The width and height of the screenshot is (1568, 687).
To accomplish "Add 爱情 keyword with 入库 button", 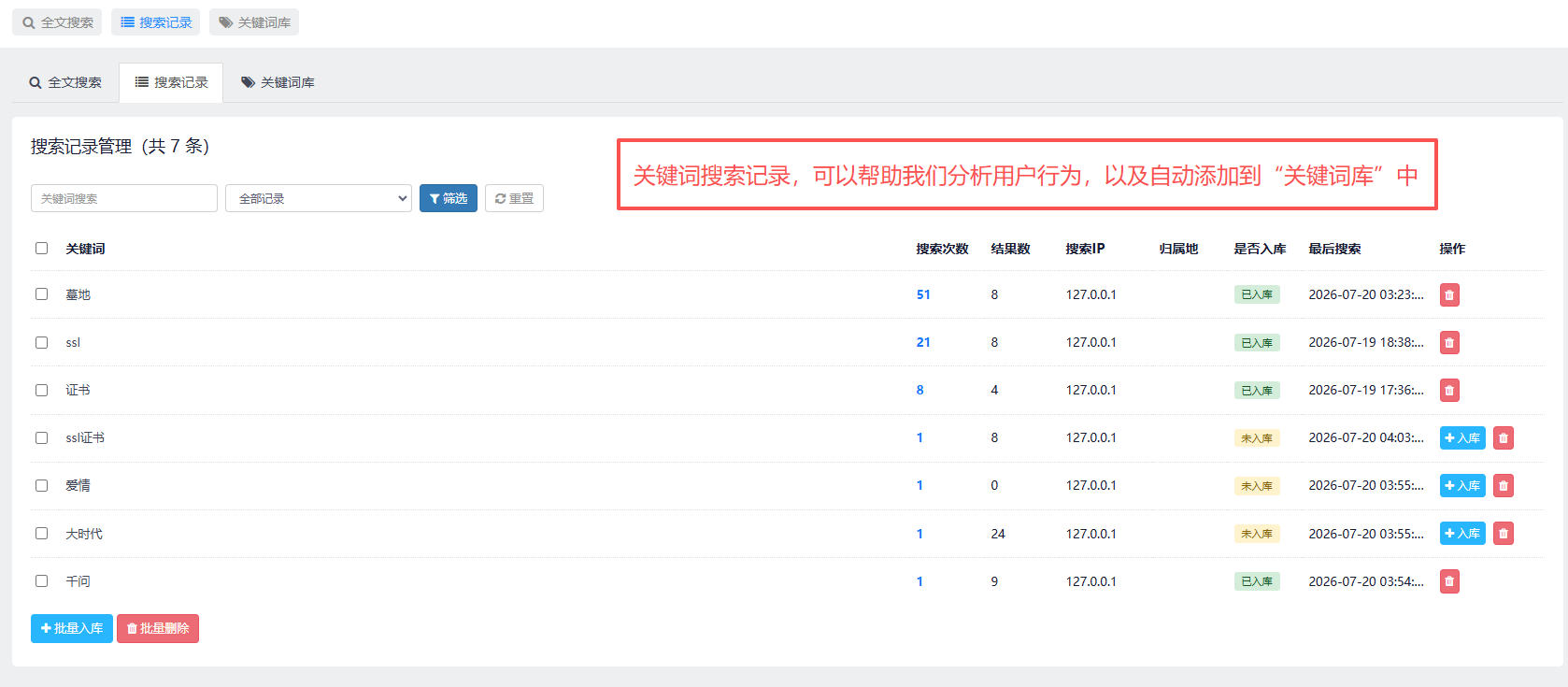I will (1462, 486).
